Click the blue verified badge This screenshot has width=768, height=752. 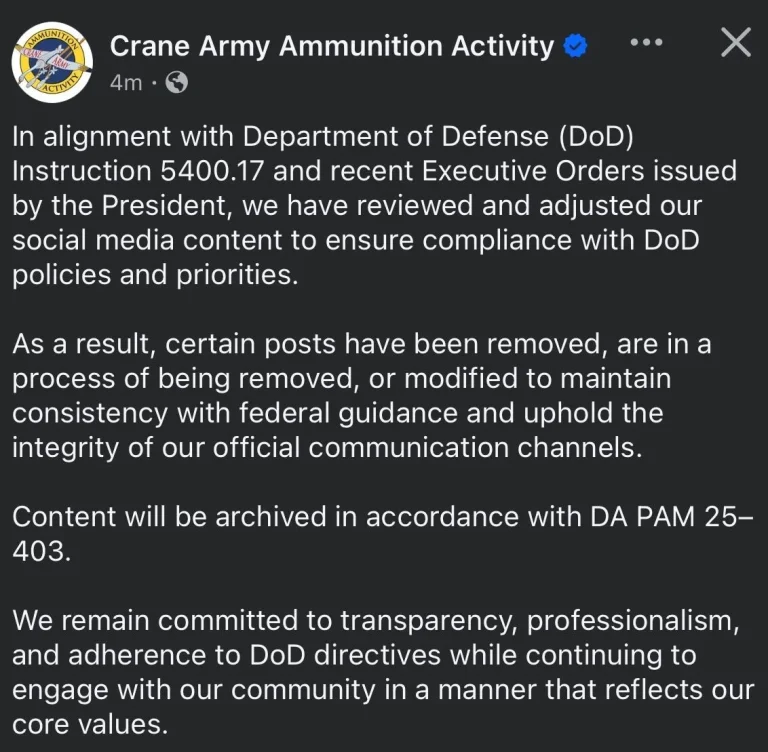coord(576,46)
